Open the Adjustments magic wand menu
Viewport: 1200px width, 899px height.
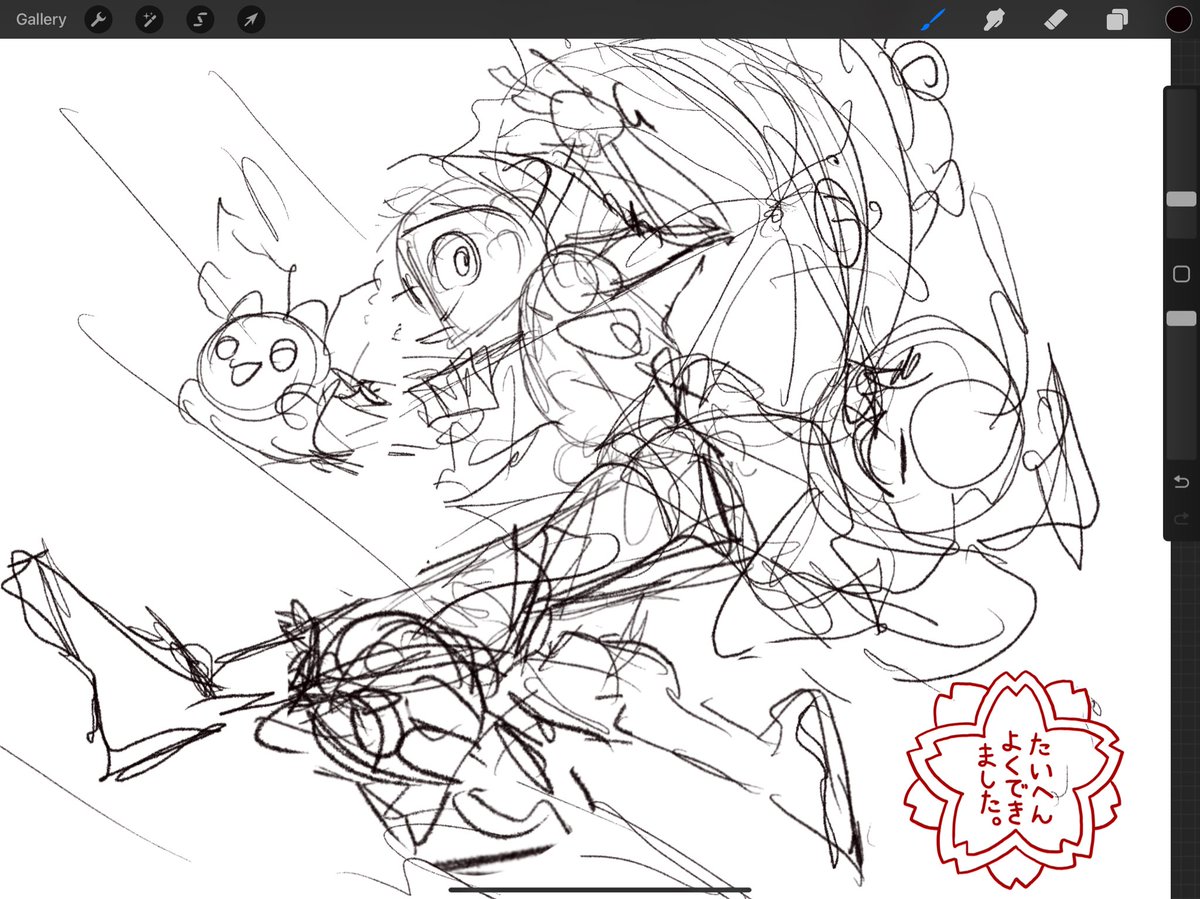(x=149, y=19)
